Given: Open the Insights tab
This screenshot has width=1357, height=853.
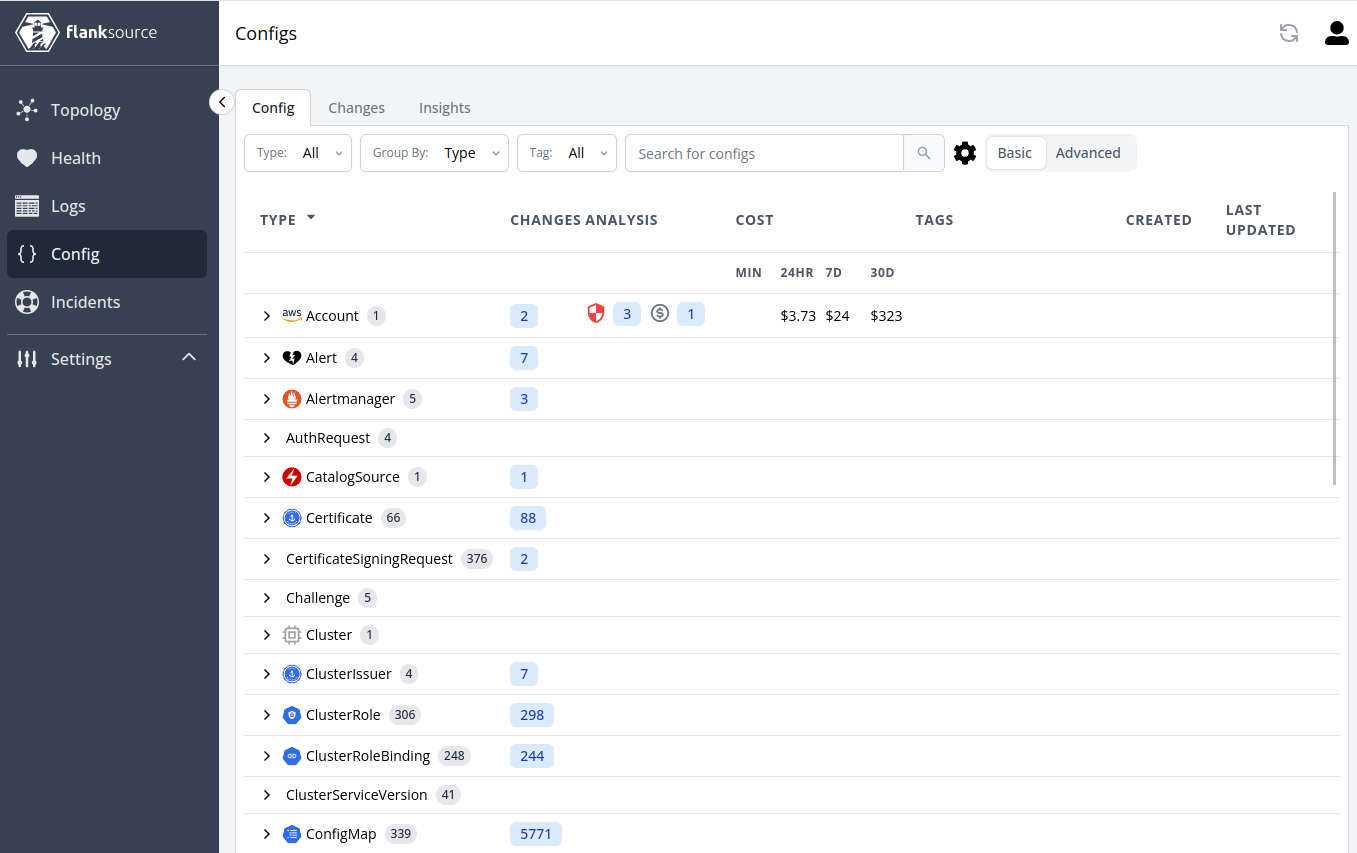Looking at the screenshot, I should (x=444, y=108).
